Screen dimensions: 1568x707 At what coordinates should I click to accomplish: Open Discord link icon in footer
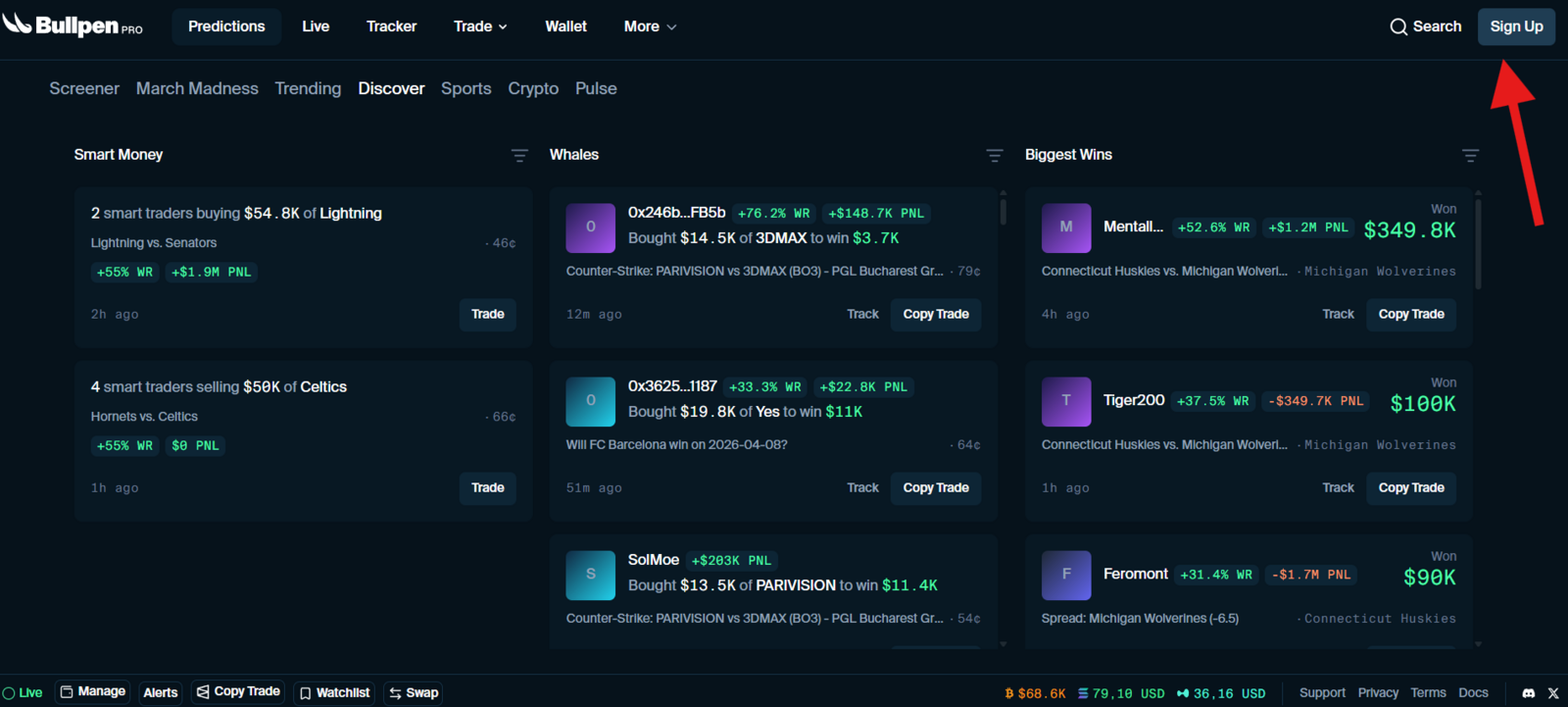click(x=1528, y=692)
